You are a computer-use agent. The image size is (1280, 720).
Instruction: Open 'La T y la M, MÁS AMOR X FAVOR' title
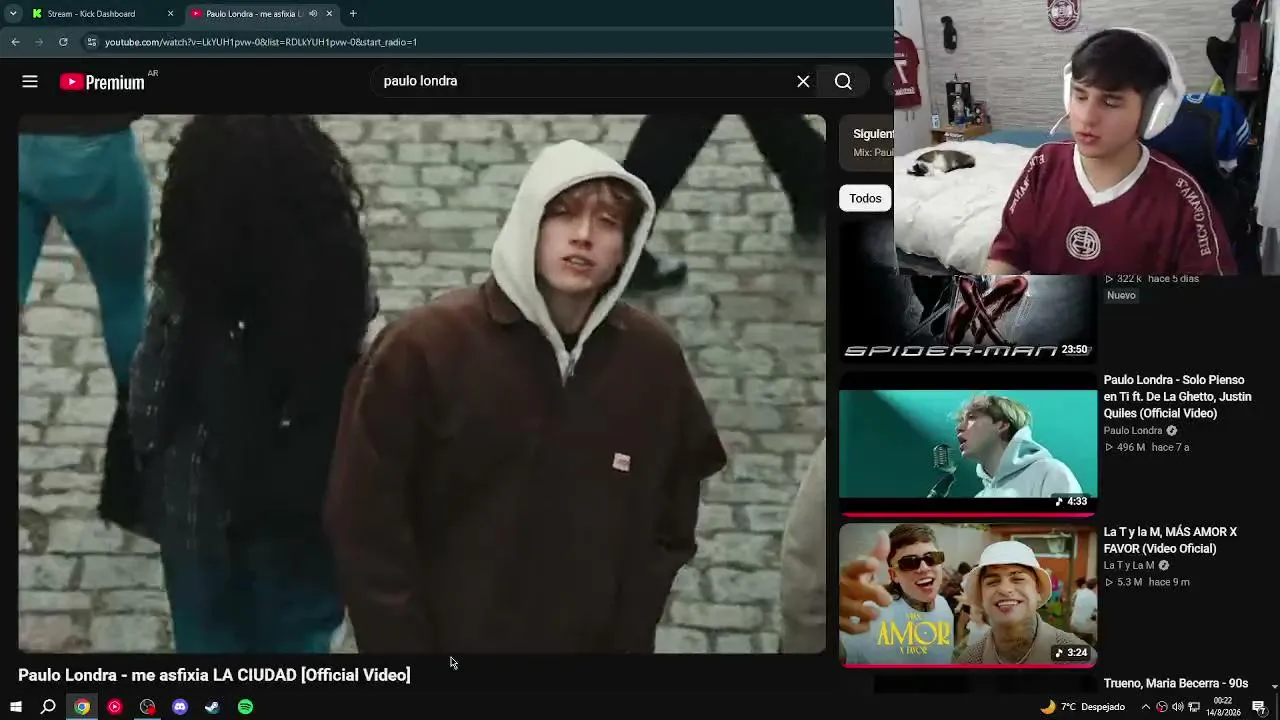(x=1170, y=540)
